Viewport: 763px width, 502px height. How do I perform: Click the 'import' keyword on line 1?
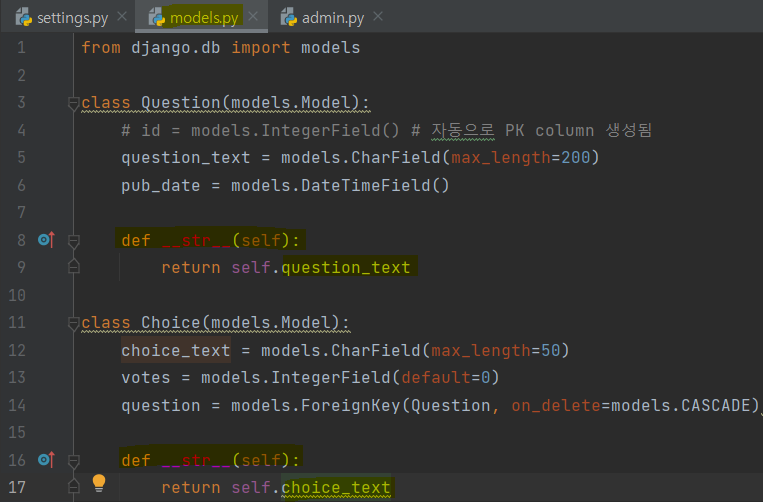coord(260,48)
